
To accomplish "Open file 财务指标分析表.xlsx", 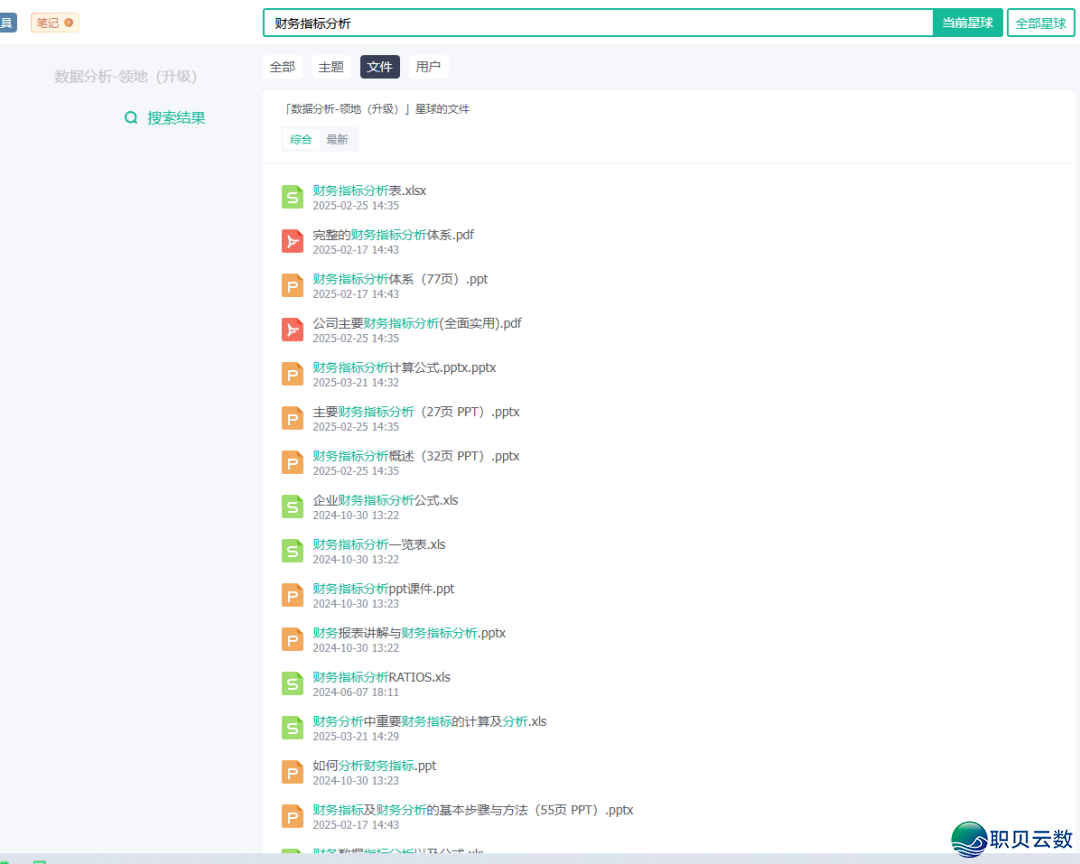I will [x=369, y=191].
